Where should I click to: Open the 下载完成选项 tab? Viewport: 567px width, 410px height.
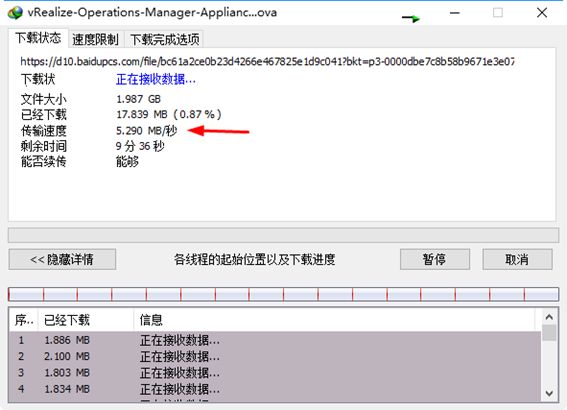click(165, 39)
